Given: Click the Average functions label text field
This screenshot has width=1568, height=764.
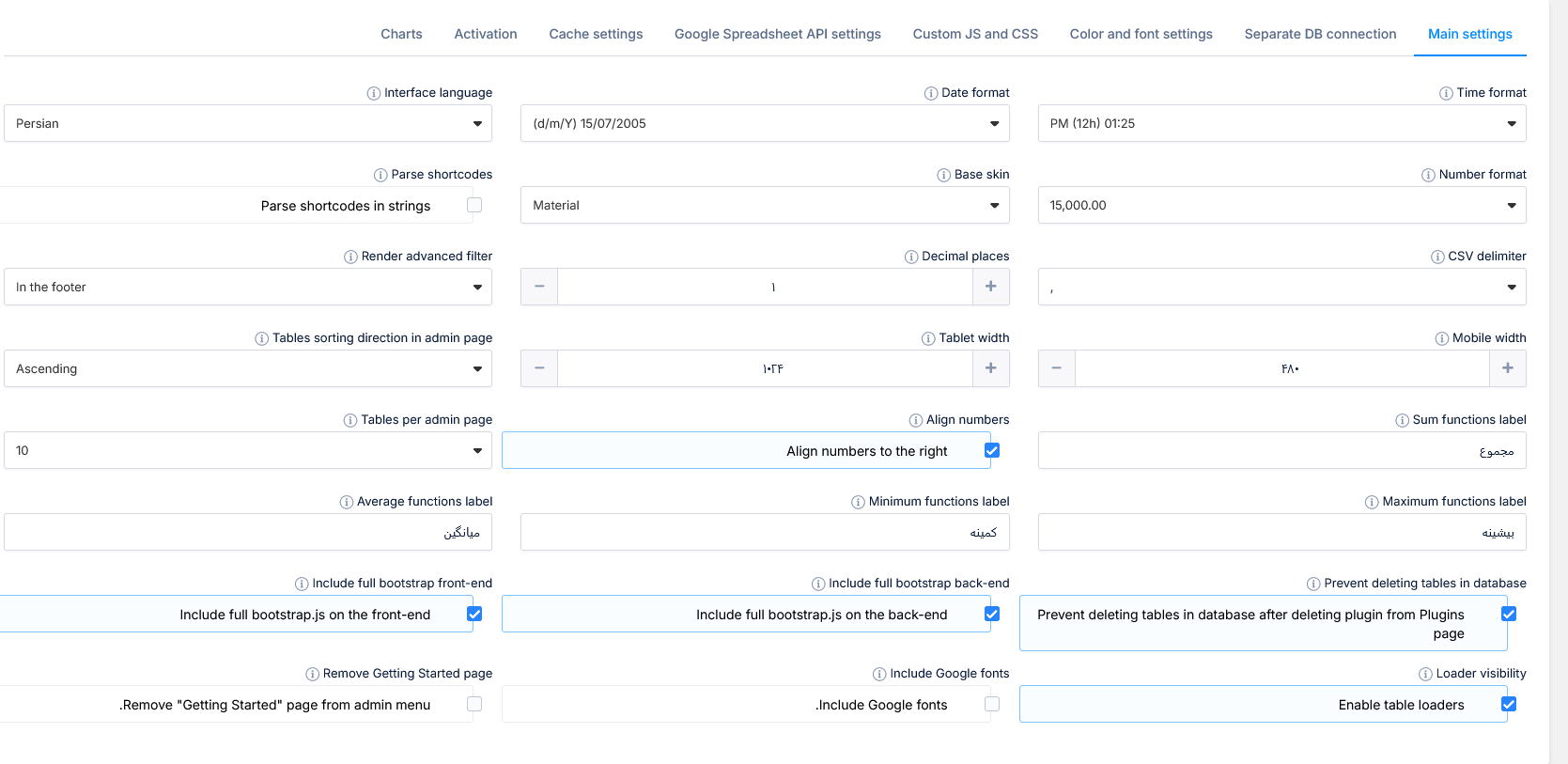Looking at the screenshot, I should [x=248, y=532].
